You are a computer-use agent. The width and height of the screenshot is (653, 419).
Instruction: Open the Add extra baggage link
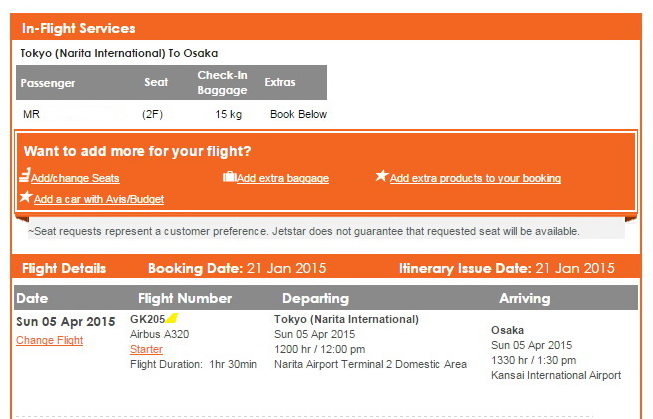(x=283, y=178)
